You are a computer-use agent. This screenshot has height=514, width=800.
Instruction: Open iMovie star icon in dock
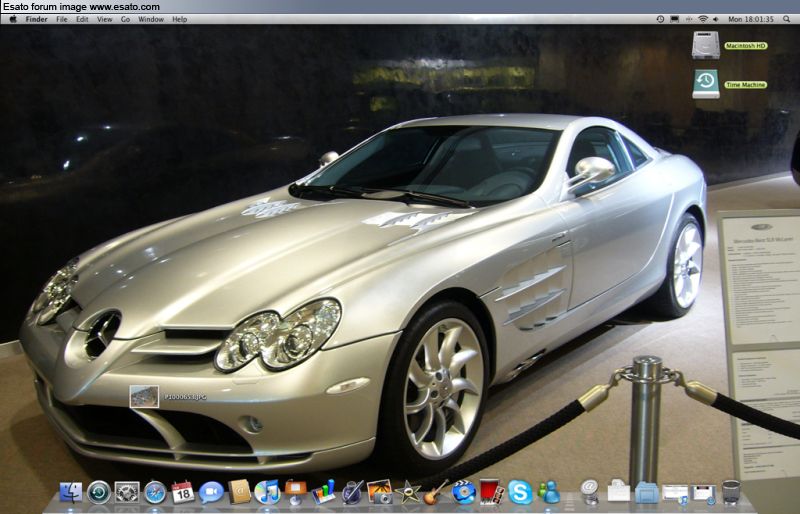point(408,493)
